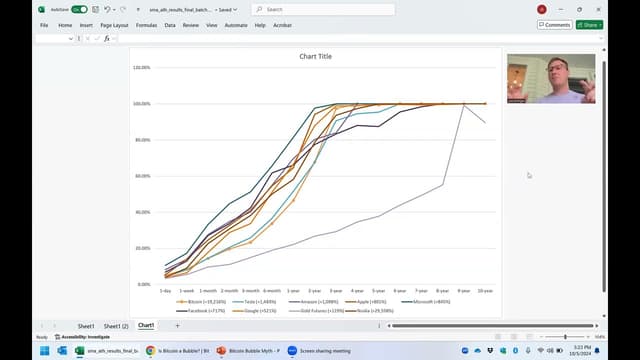This screenshot has height=360, width=640.
Task: Open the Undo history dropdown arrow
Action: [114, 10]
